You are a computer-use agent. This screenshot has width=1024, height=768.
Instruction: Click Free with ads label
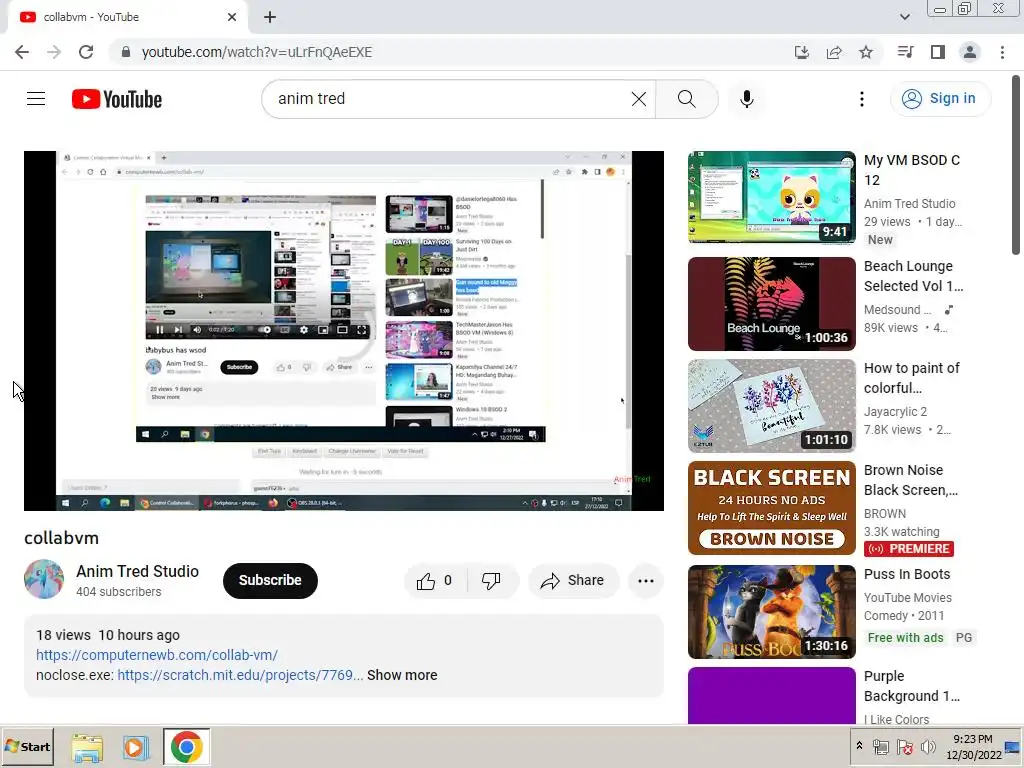(905, 637)
